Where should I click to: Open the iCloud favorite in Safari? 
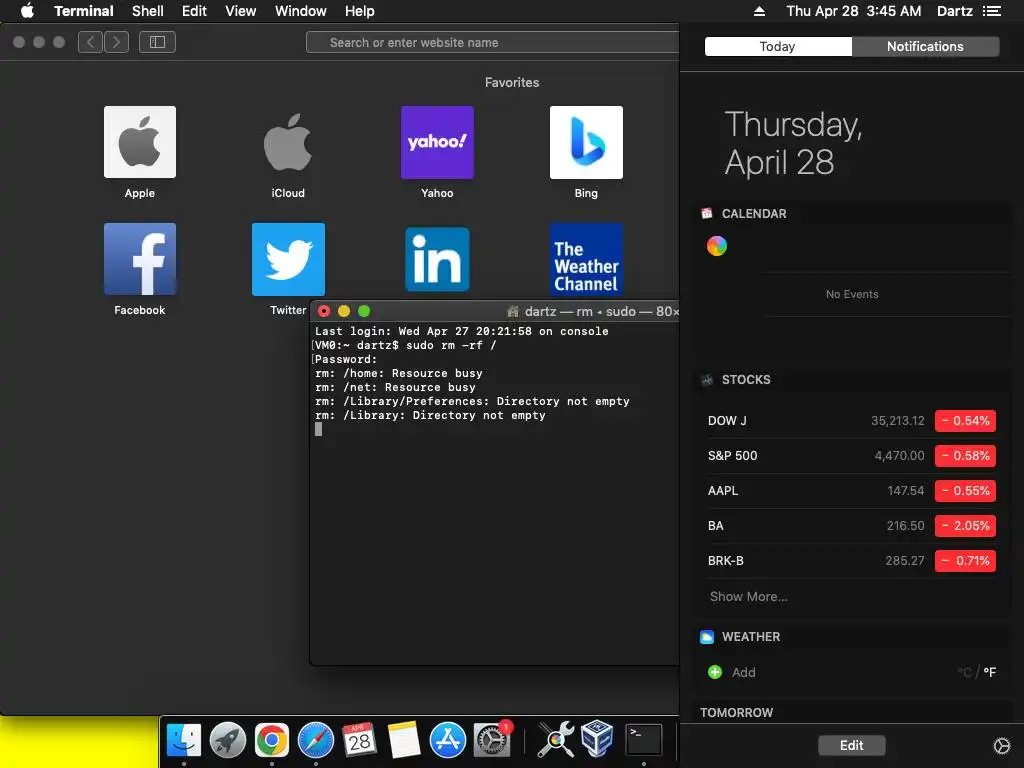[x=288, y=142]
